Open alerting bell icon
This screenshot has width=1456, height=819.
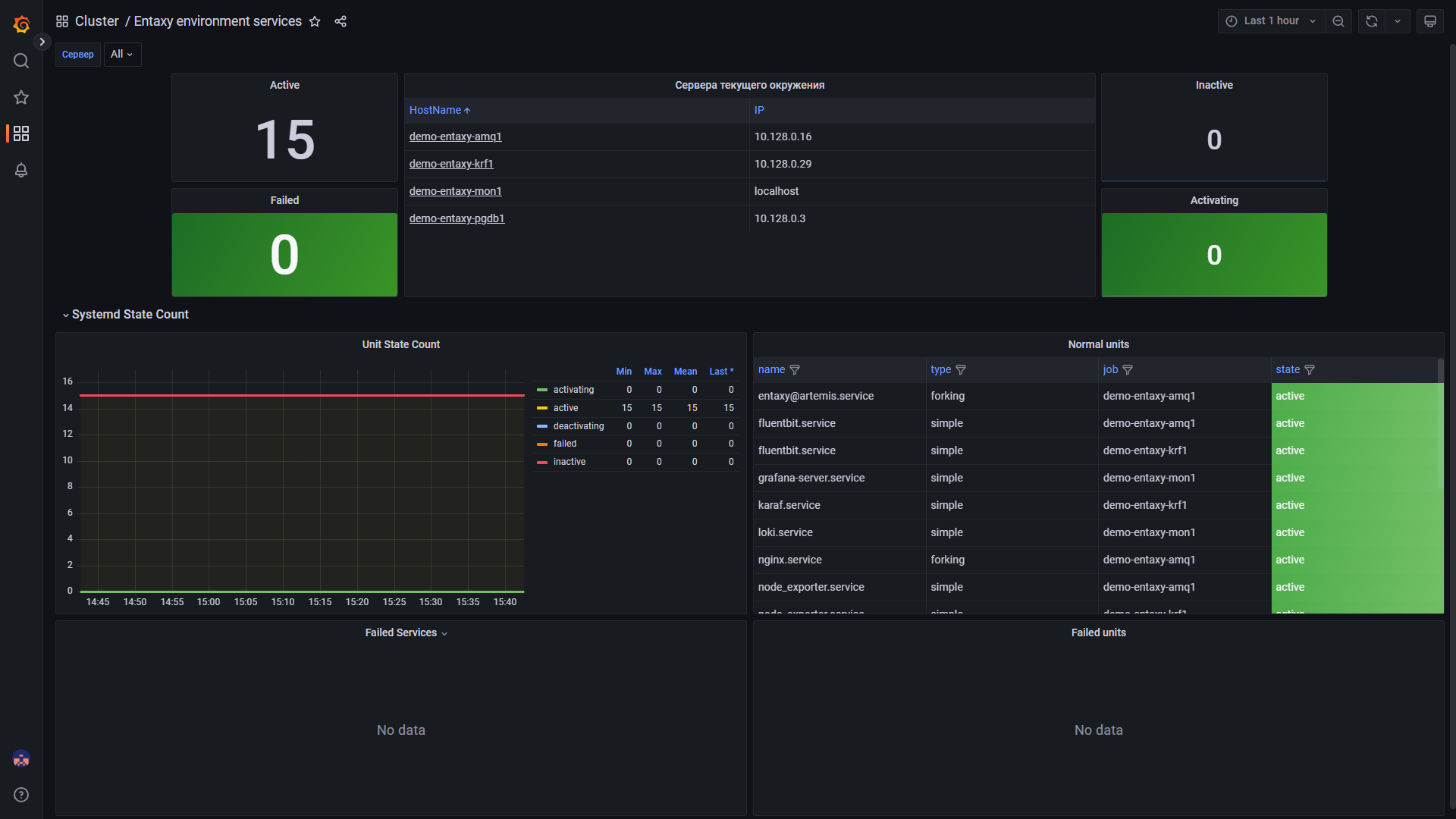point(21,170)
